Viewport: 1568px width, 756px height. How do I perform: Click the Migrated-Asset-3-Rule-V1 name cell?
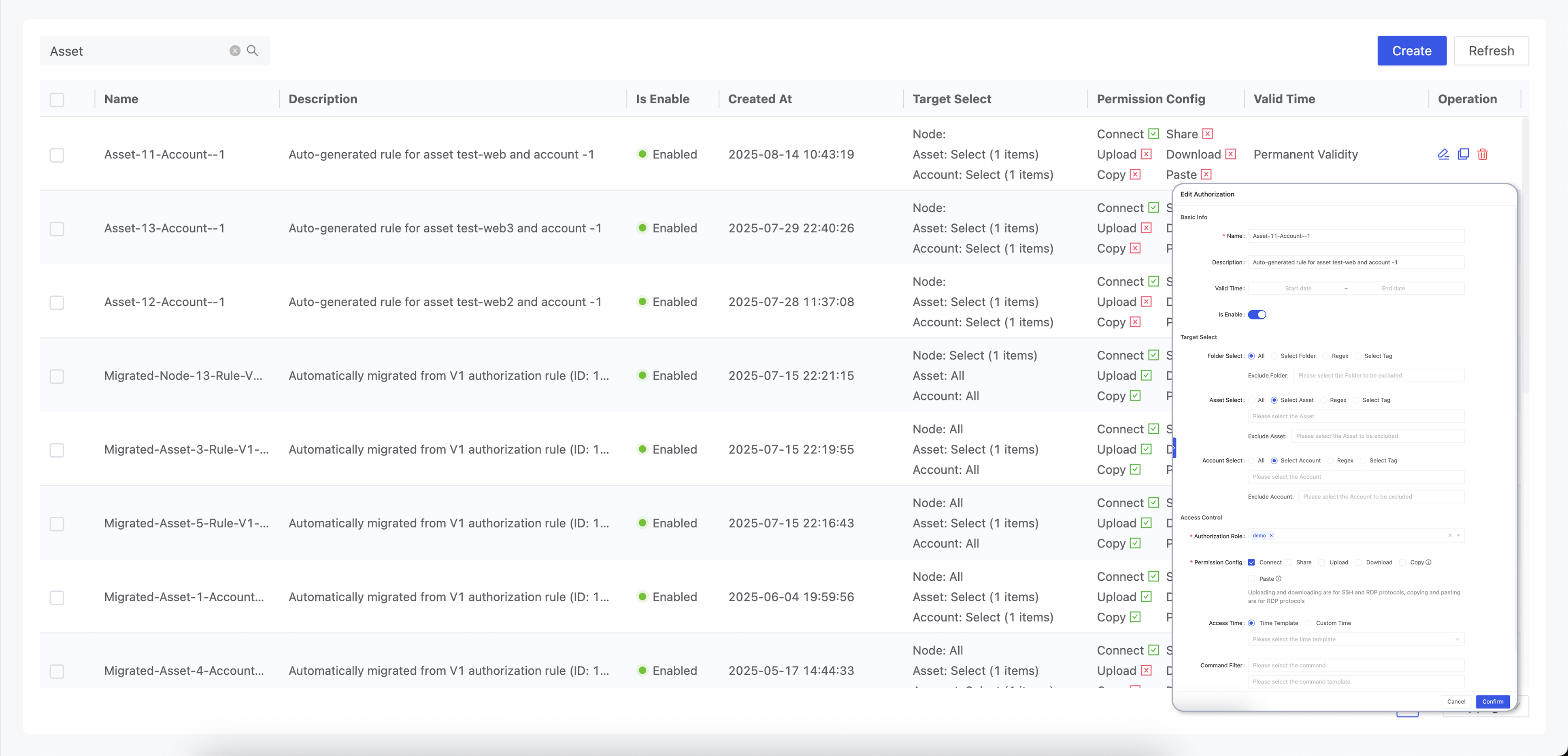pos(186,449)
